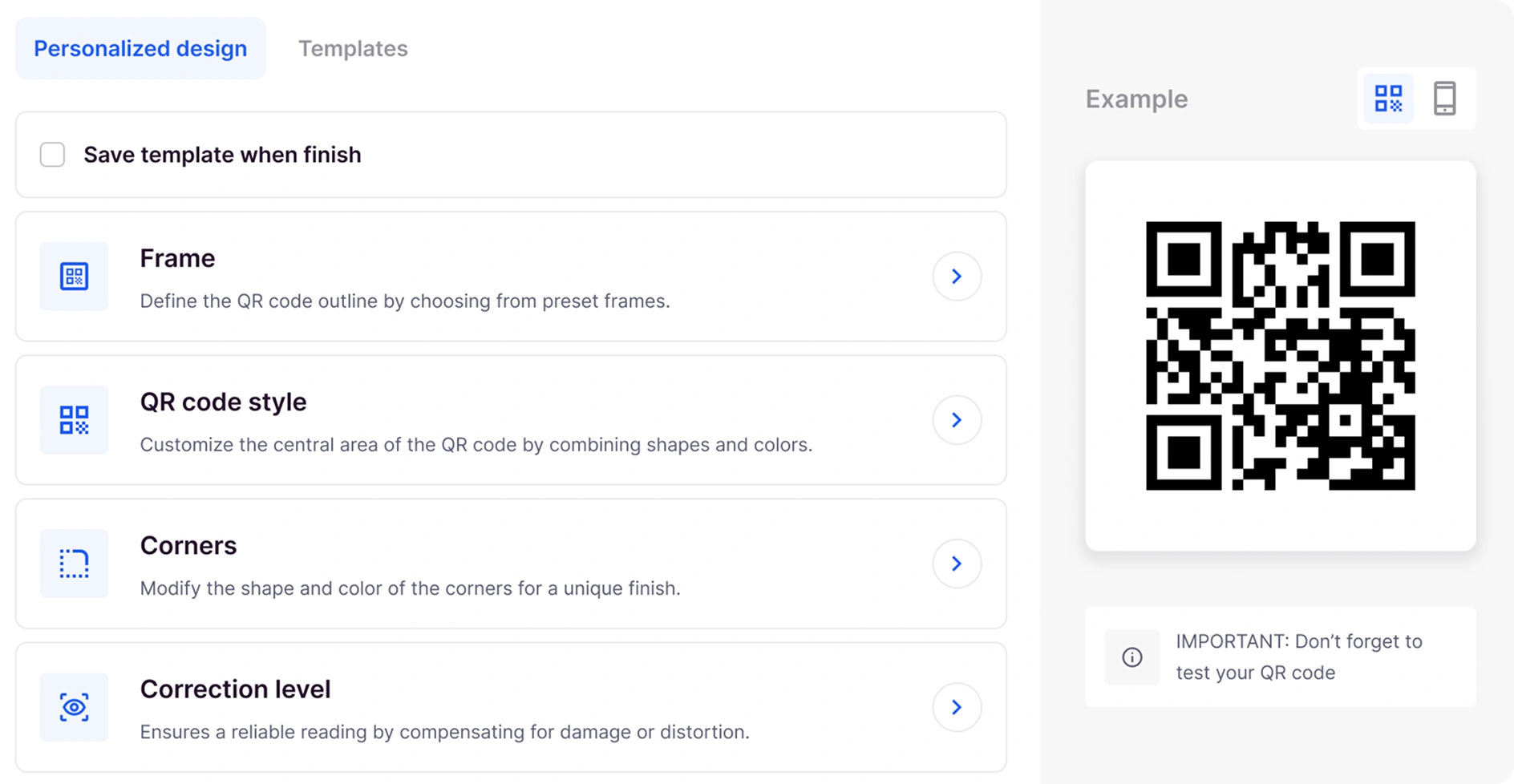Screen dimensions: 1514x784
Task: Open the Templates tab
Action: [353, 49]
